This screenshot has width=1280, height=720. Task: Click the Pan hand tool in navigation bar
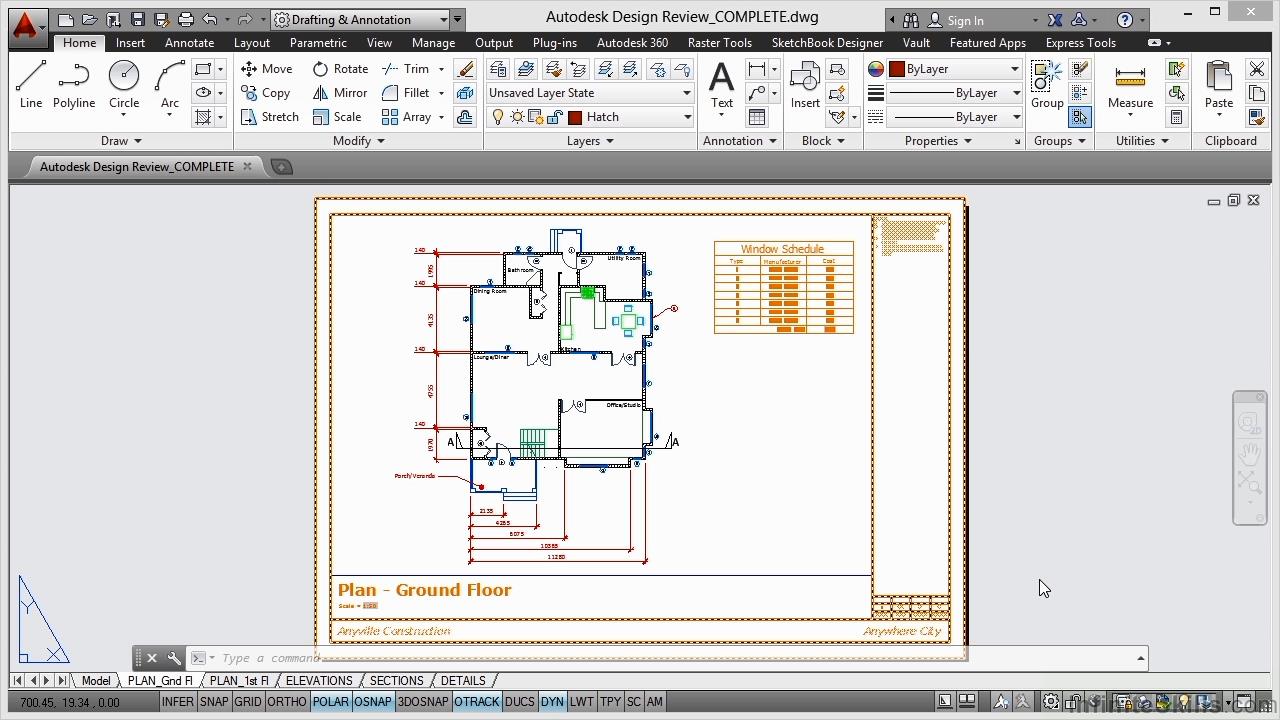pyautogui.click(x=1249, y=453)
